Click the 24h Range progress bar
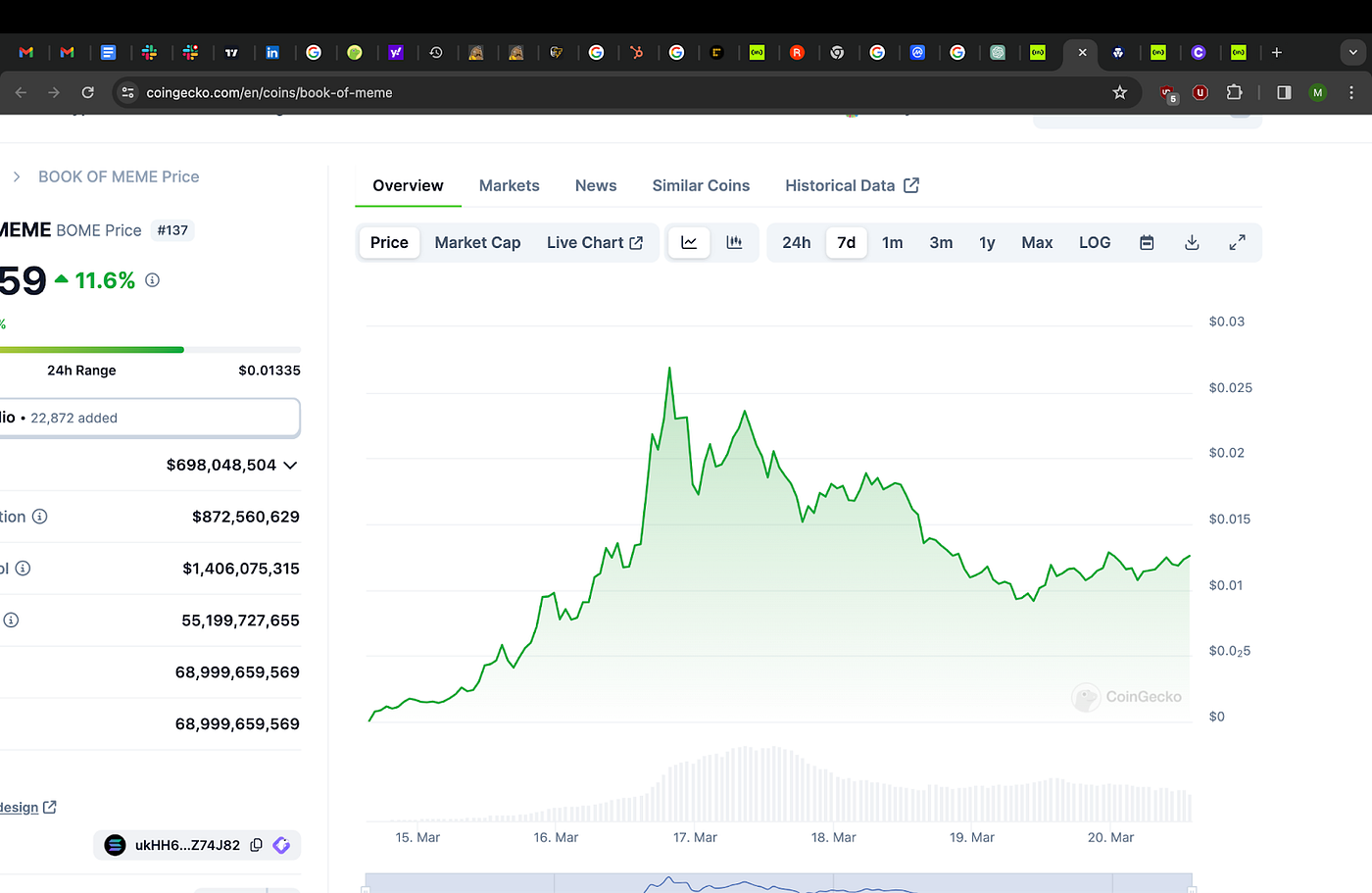The width and height of the screenshot is (1372, 893). tap(147, 349)
